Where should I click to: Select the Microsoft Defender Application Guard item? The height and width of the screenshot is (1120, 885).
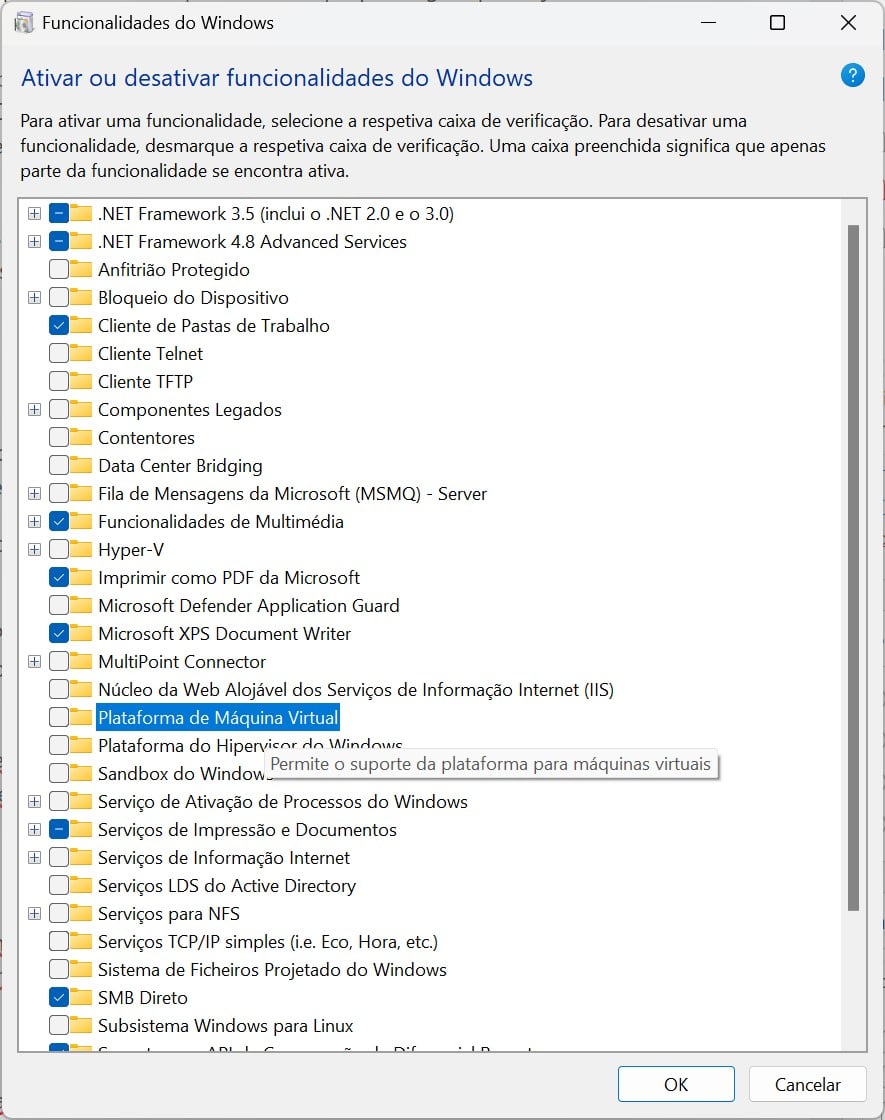click(x=248, y=606)
